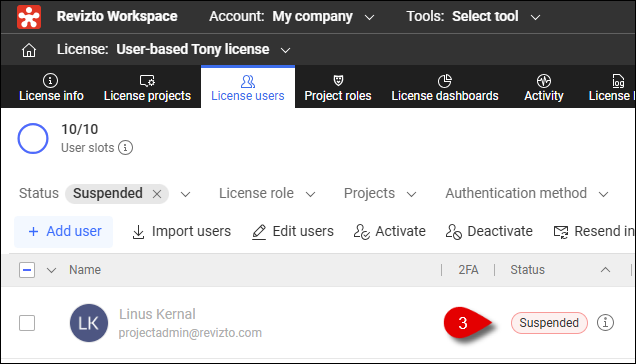The height and width of the screenshot is (364, 636).
Task: Click the LK user avatar
Action: (89, 323)
